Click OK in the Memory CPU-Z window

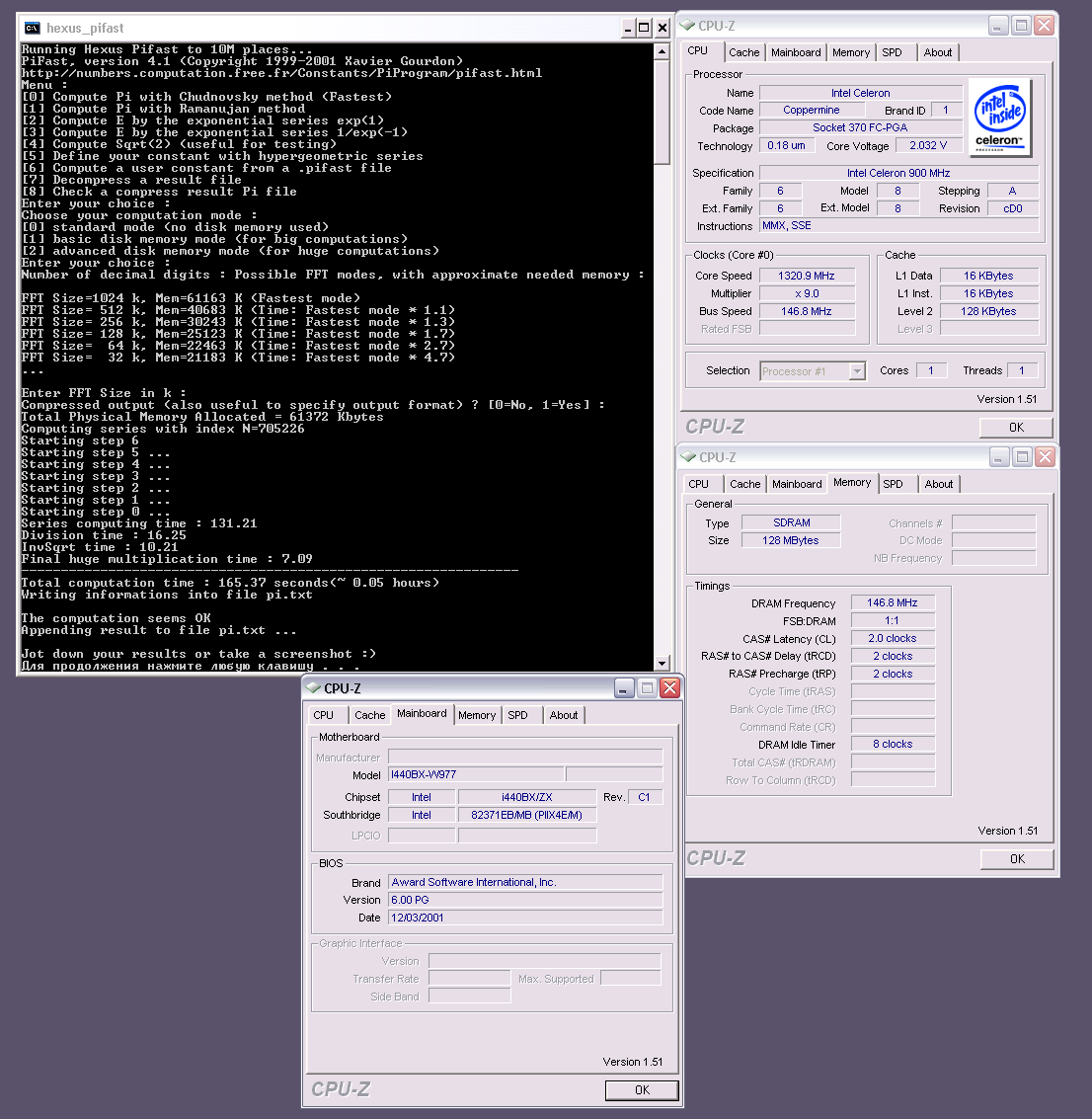pyautogui.click(x=1017, y=858)
